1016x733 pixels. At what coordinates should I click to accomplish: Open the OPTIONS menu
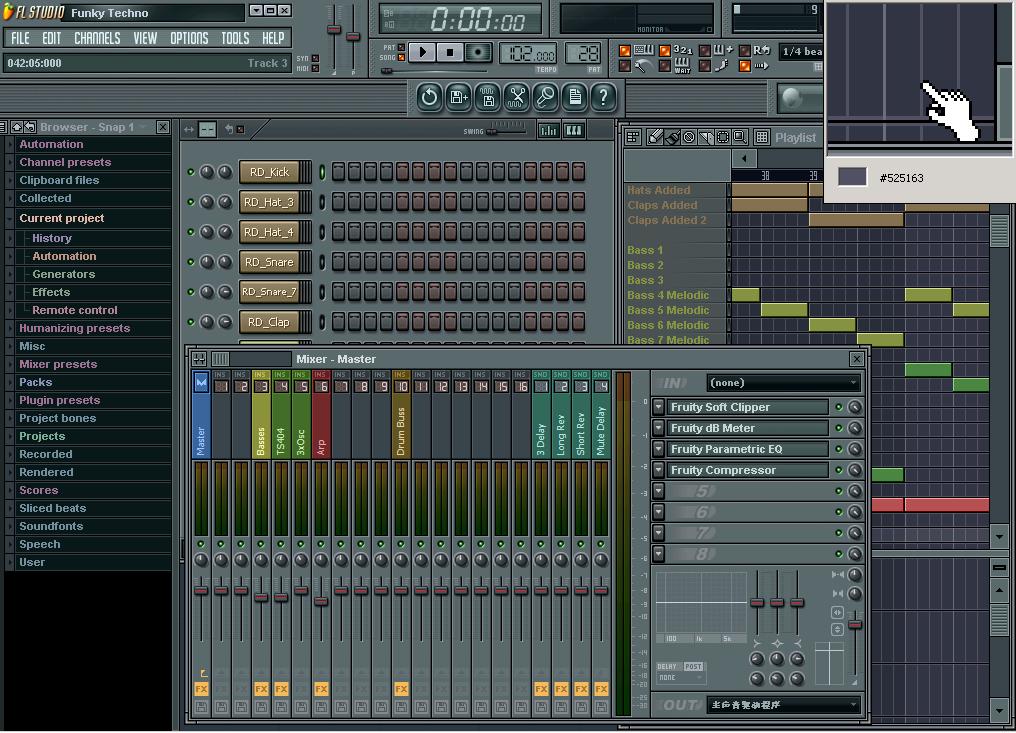(x=189, y=38)
